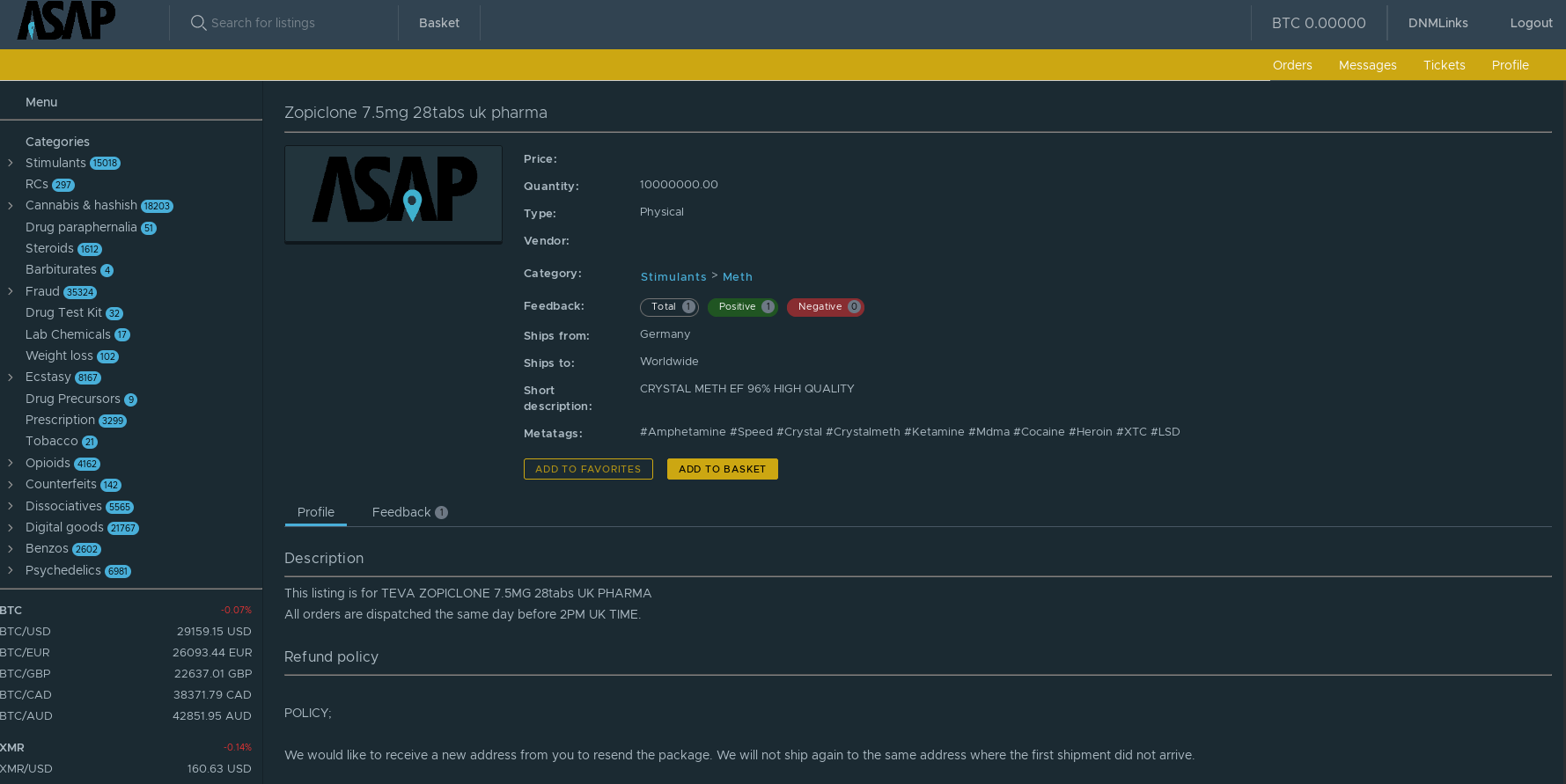Expand the Stimulants category chevron

click(11, 163)
